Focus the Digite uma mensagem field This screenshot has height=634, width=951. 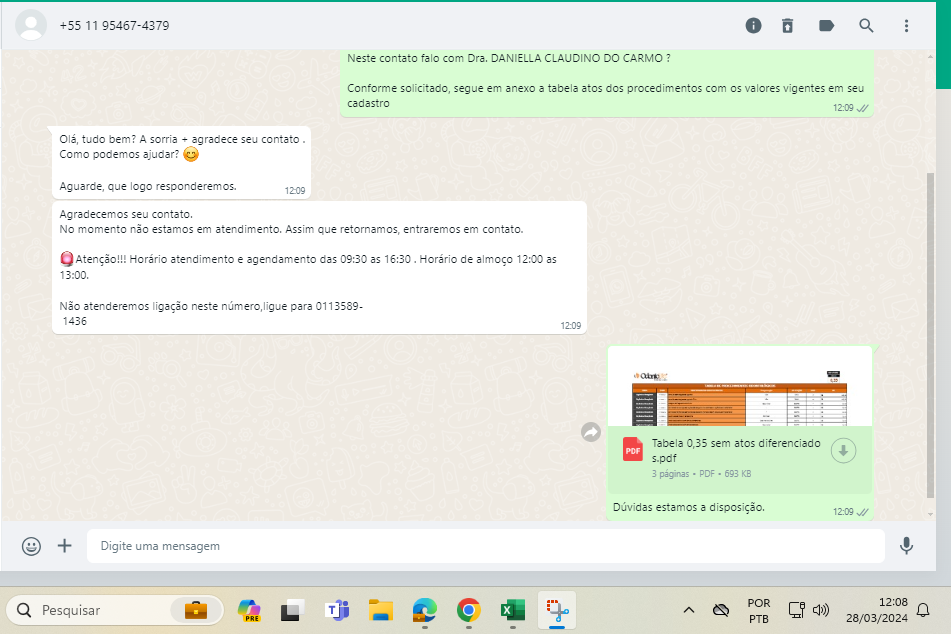click(485, 545)
